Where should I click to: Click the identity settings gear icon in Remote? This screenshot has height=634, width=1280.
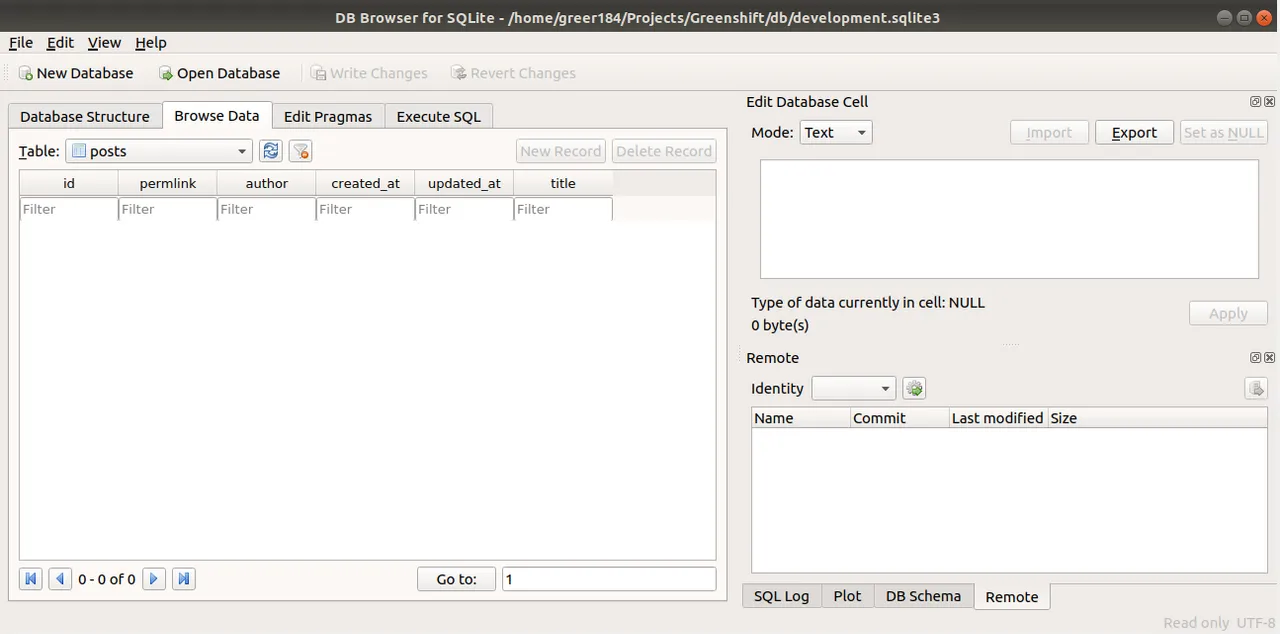(914, 388)
